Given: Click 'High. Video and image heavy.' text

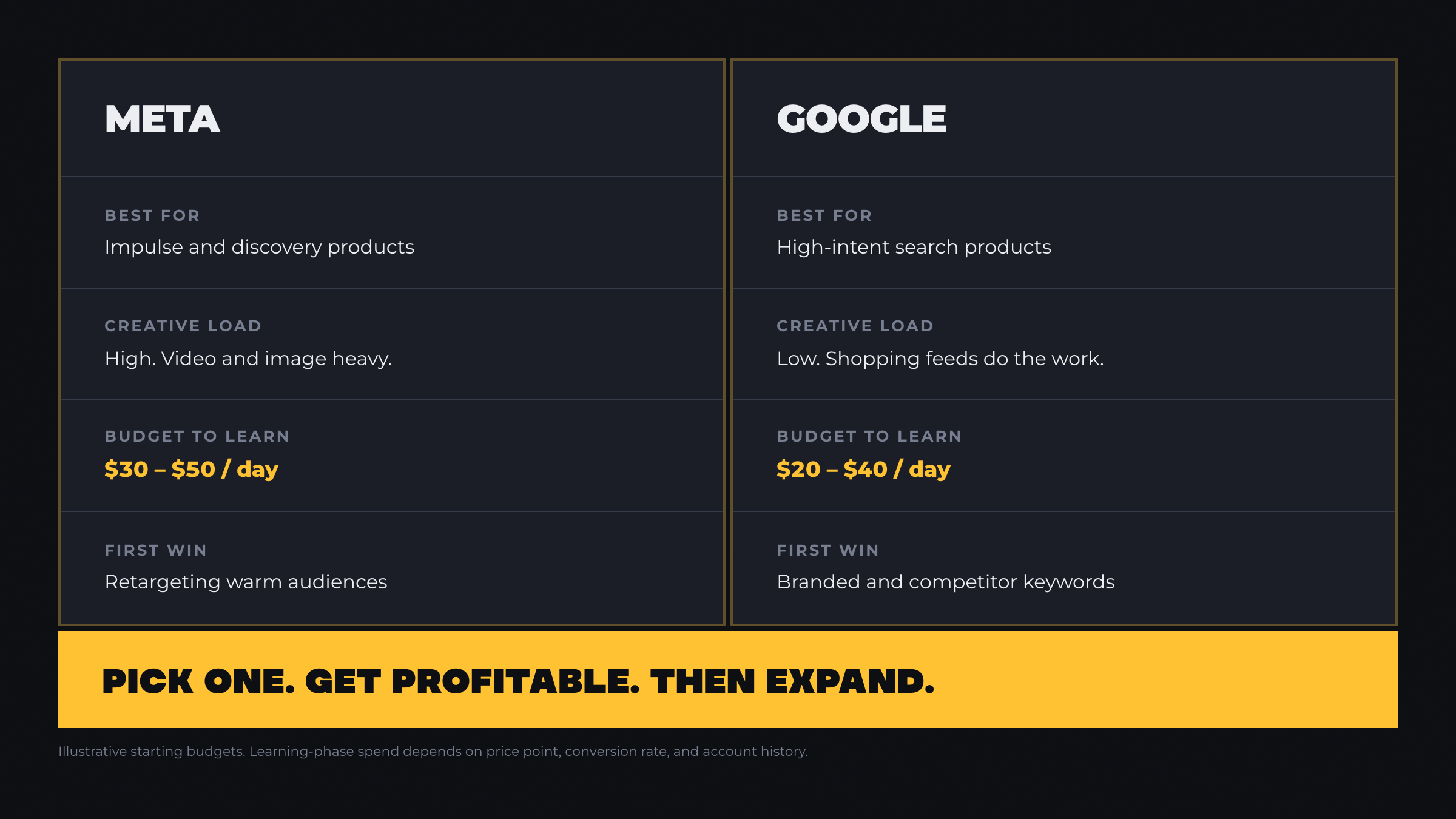Looking at the screenshot, I should (x=249, y=359).
